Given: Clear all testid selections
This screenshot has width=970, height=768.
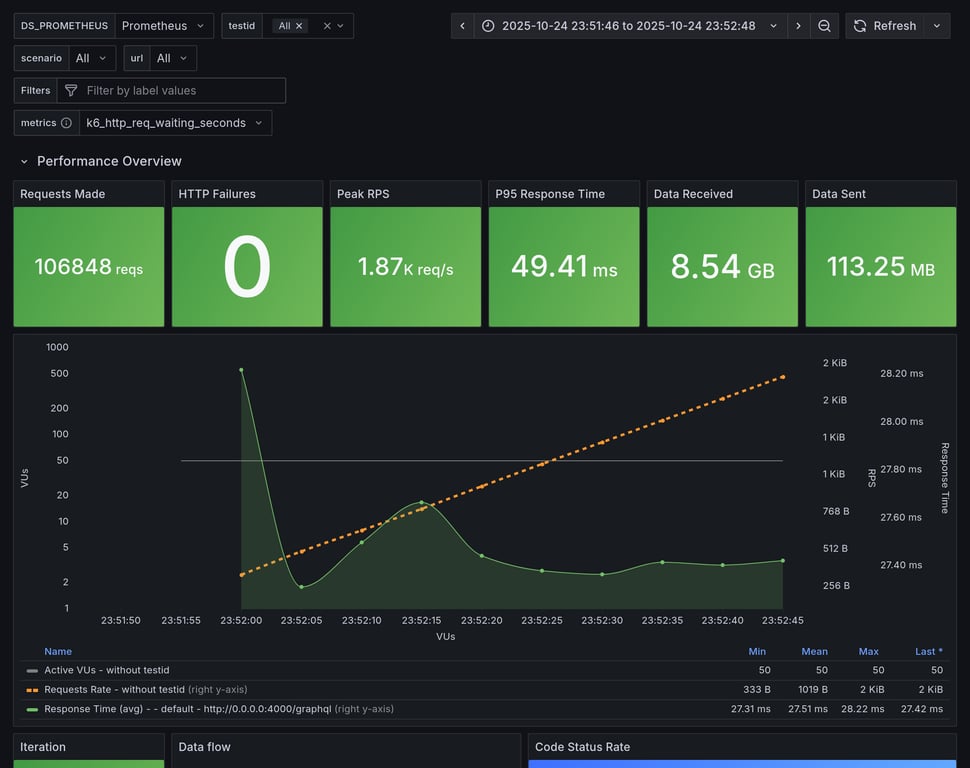Looking at the screenshot, I should click(327, 26).
